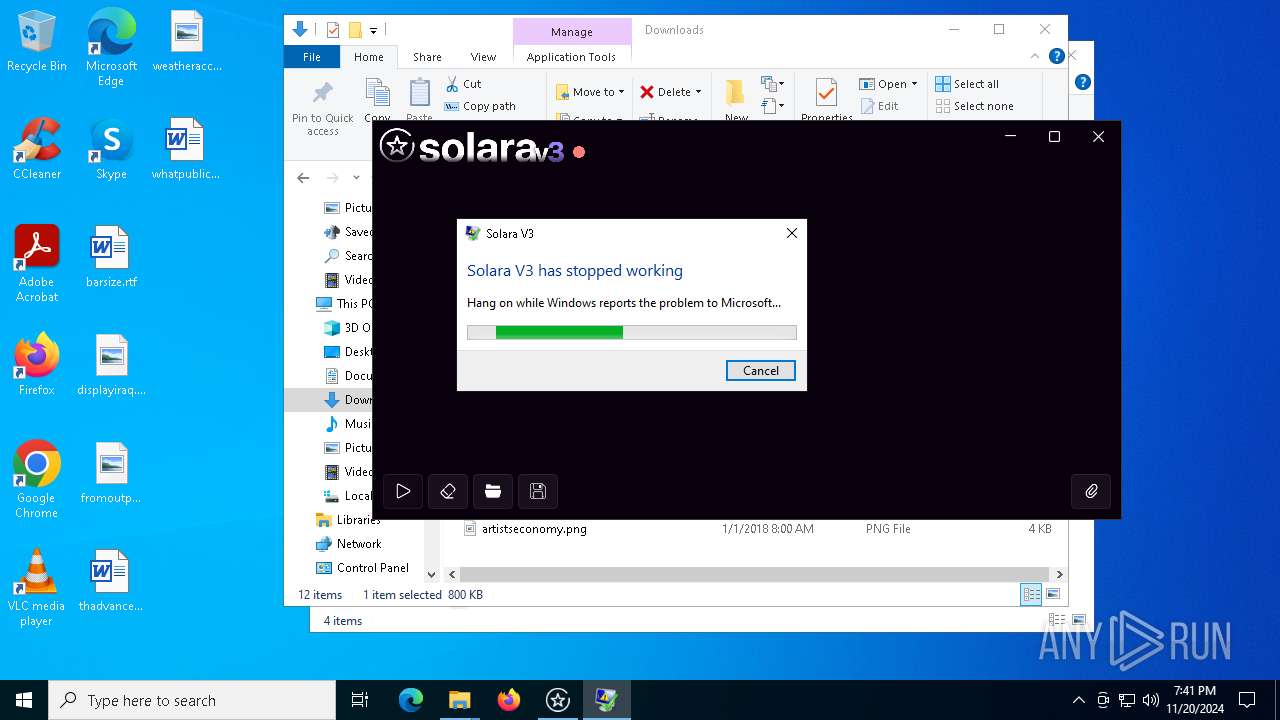Click Pin to Quick access
The height and width of the screenshot is (720, 1280).
pyautogui.click(x=322, y=108)
